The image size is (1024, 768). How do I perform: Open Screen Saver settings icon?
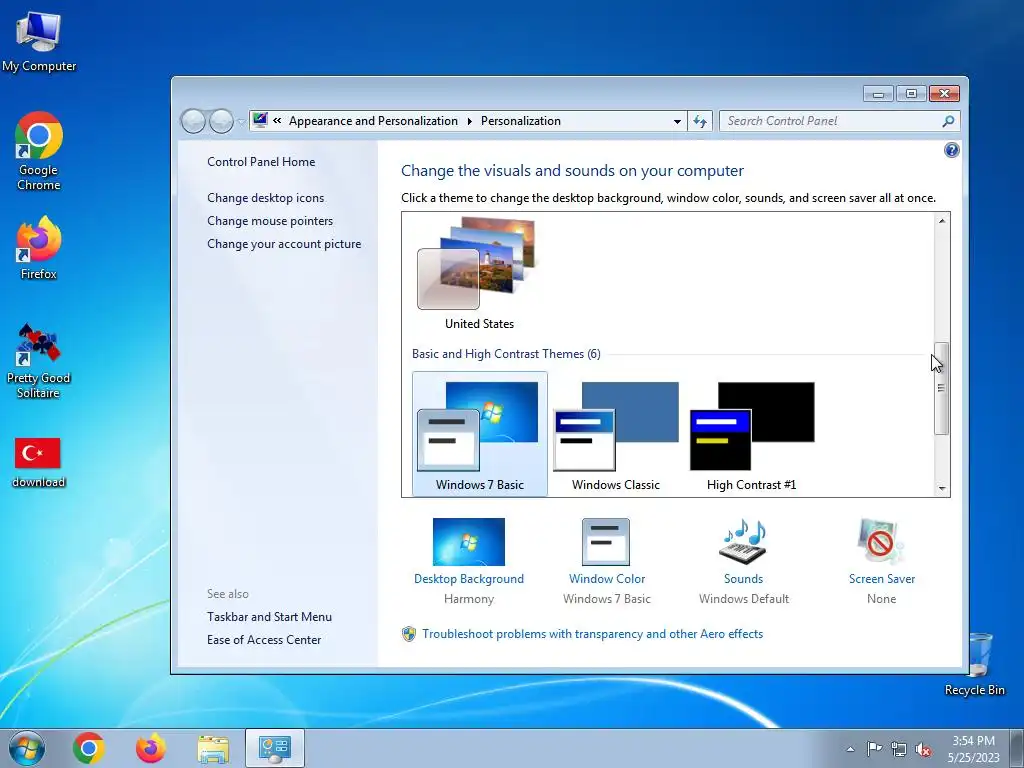coord(881,542)
